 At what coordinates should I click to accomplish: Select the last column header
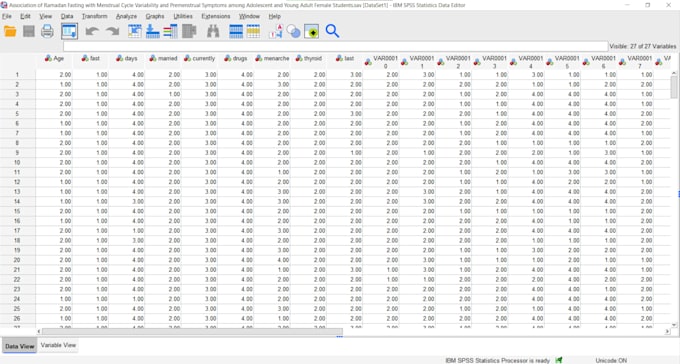tap(345, 59)
